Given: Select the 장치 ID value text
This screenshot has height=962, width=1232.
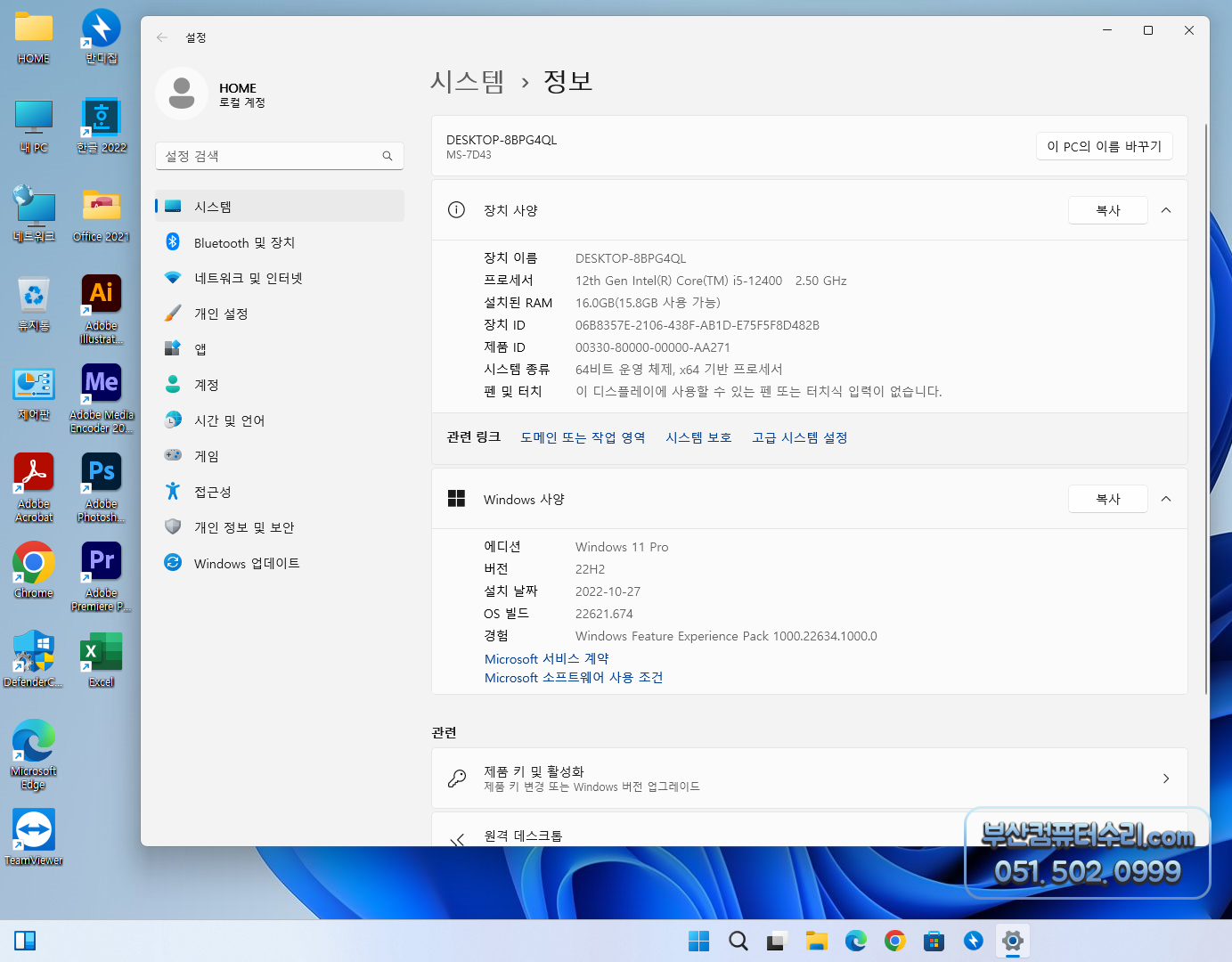Looking at the screenshot, I should click(x=698, y=325).
